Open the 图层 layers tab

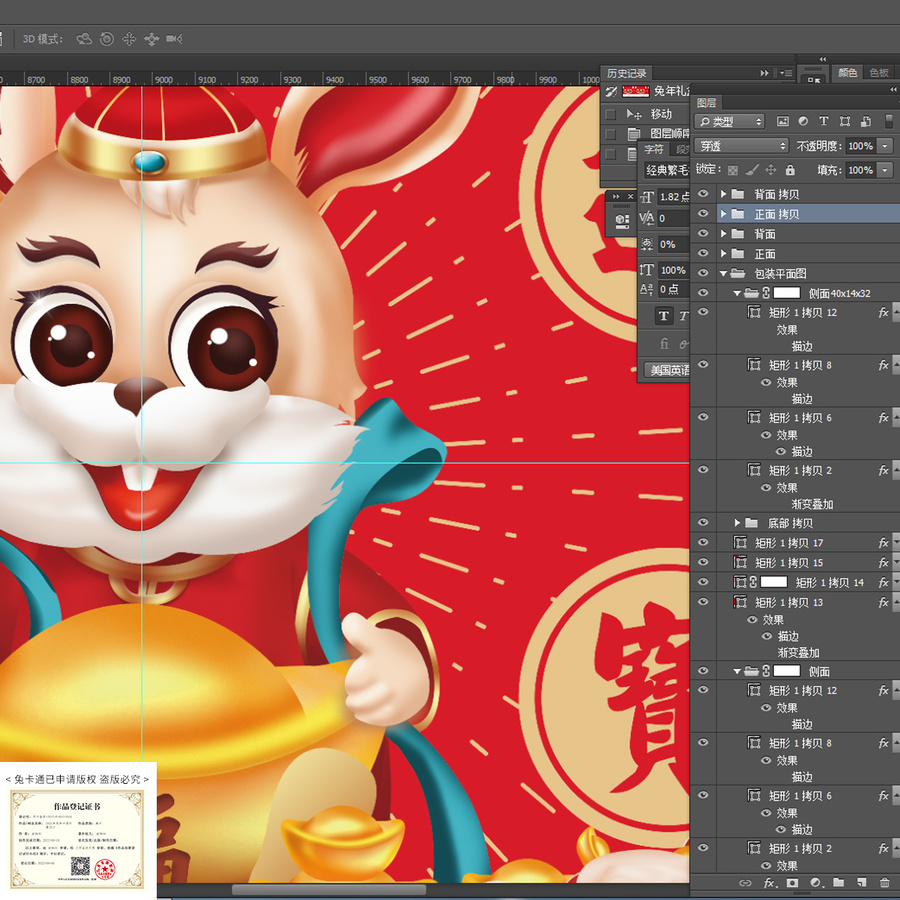tap(707, 103)
